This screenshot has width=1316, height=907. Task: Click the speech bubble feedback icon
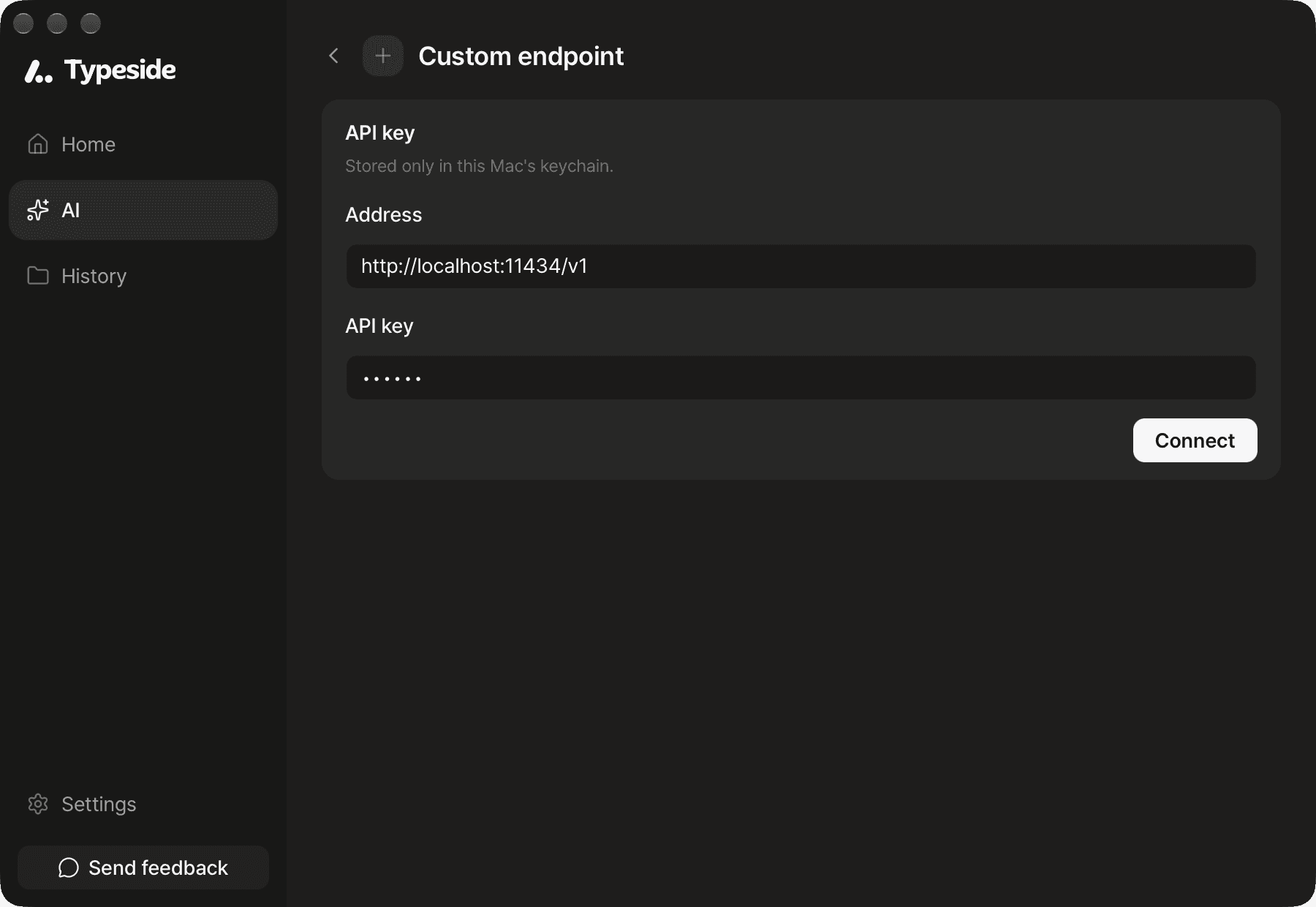69,868
